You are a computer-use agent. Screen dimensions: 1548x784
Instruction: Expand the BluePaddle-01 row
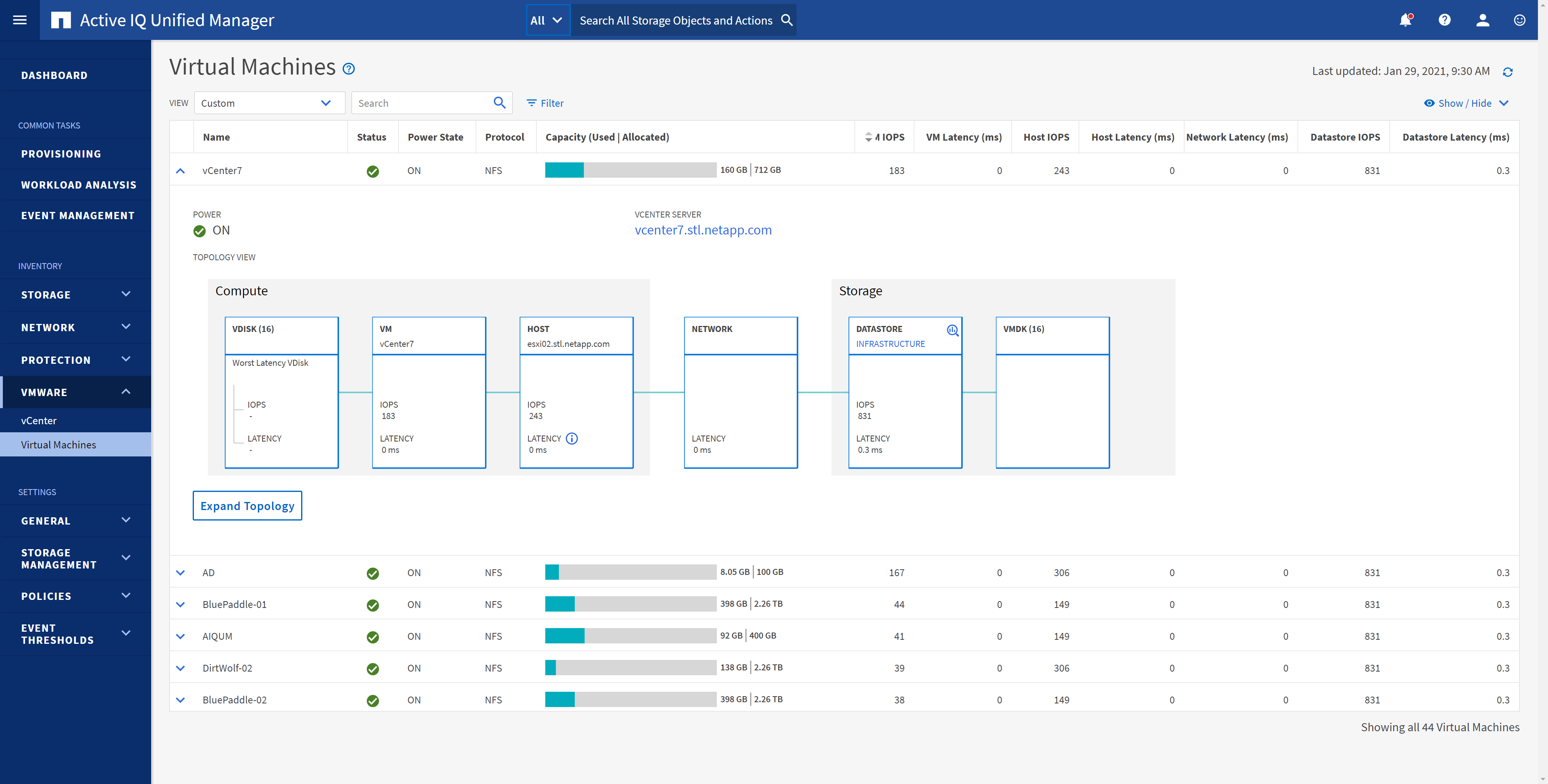(x=180, y=604)
